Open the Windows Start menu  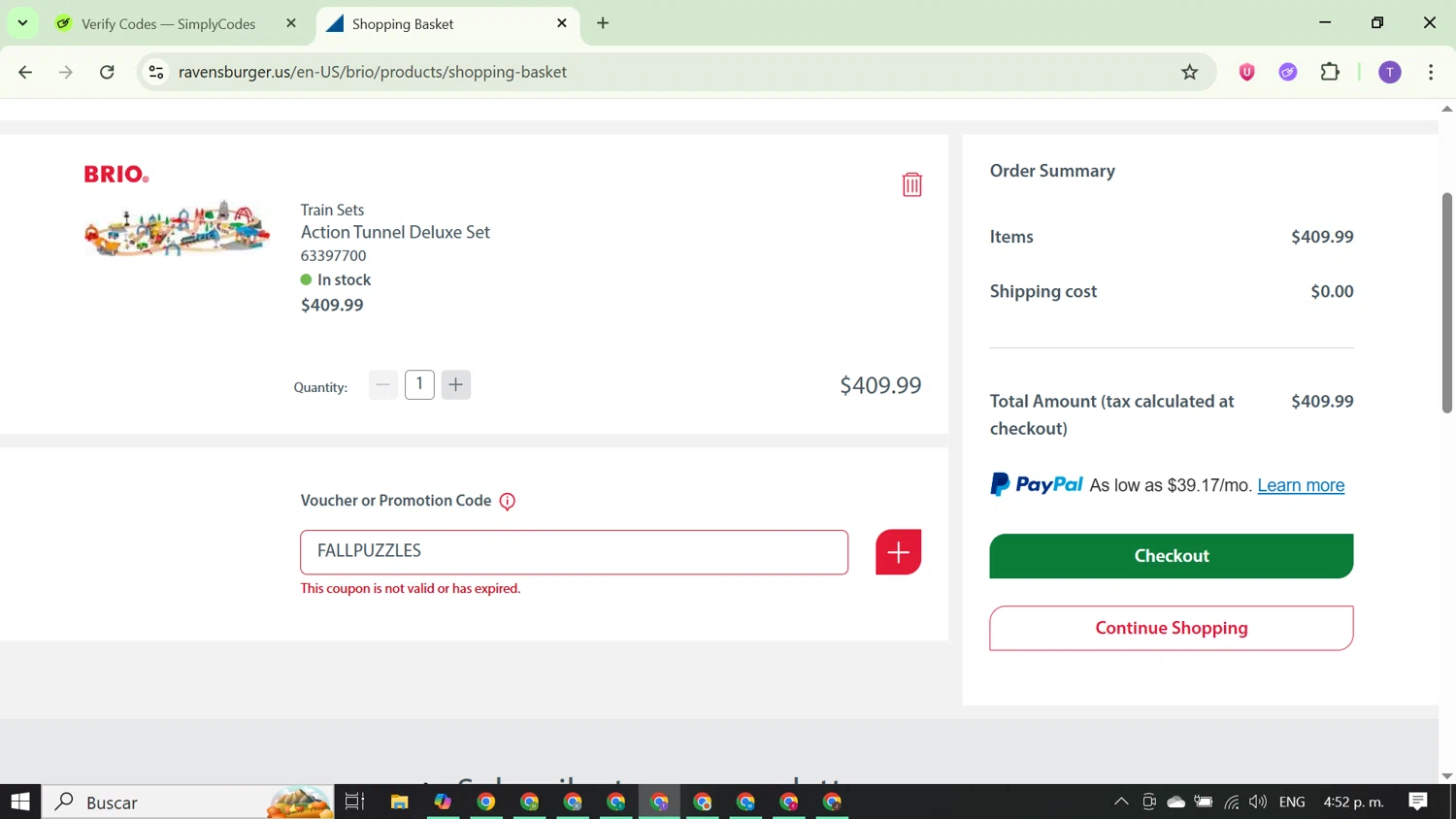[x=20, y=802]
